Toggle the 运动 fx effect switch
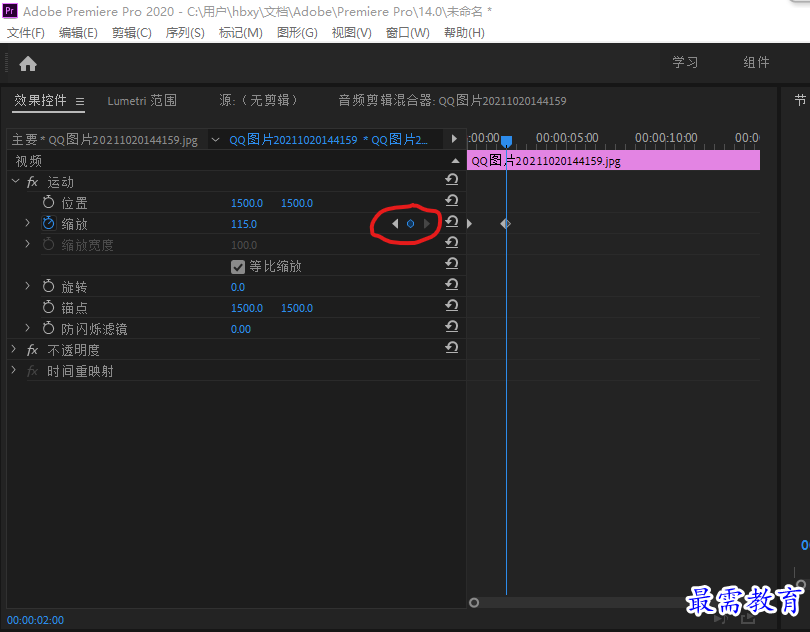 32,182
